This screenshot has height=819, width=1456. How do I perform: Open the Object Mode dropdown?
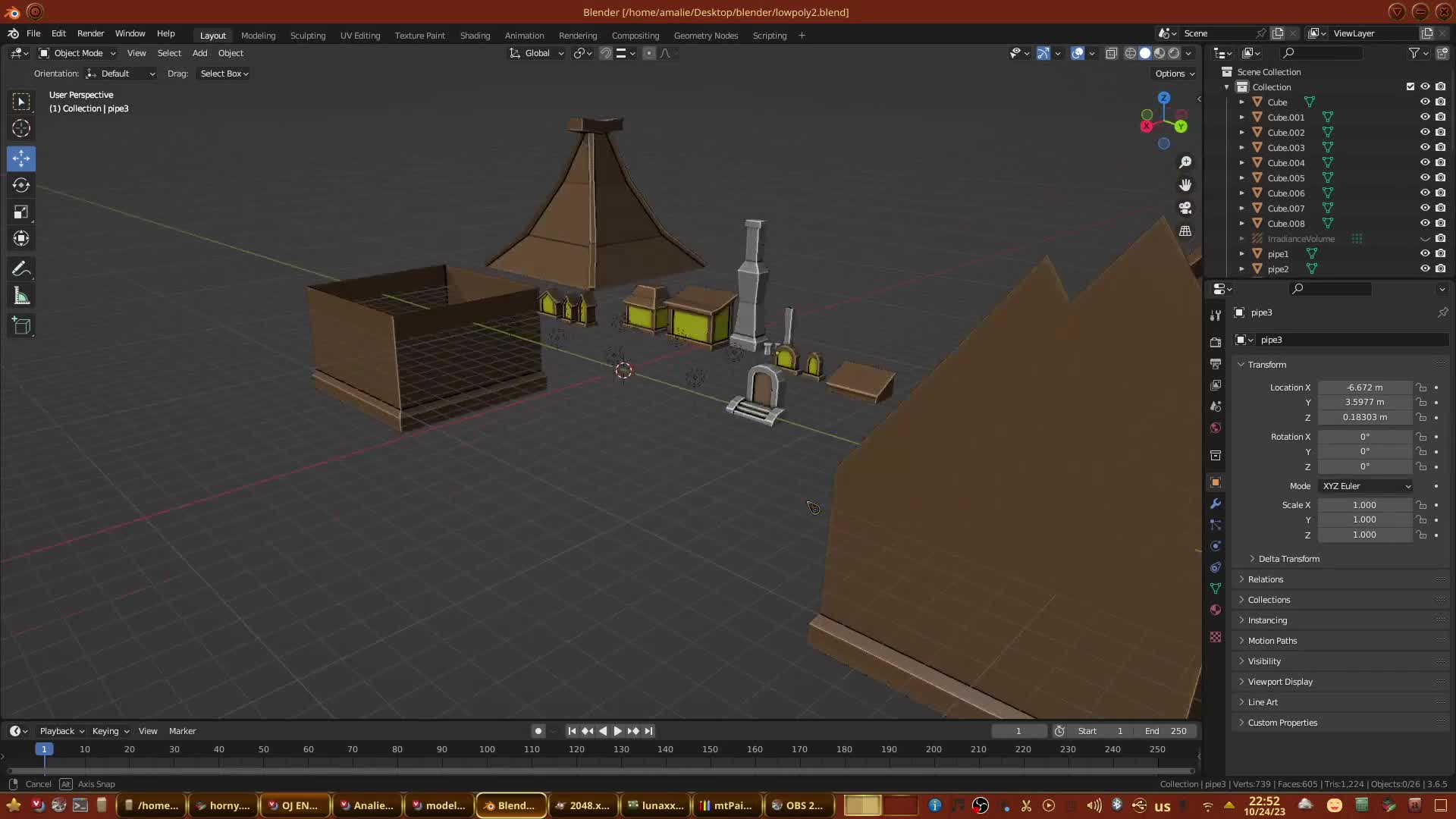tap(77, 53)
